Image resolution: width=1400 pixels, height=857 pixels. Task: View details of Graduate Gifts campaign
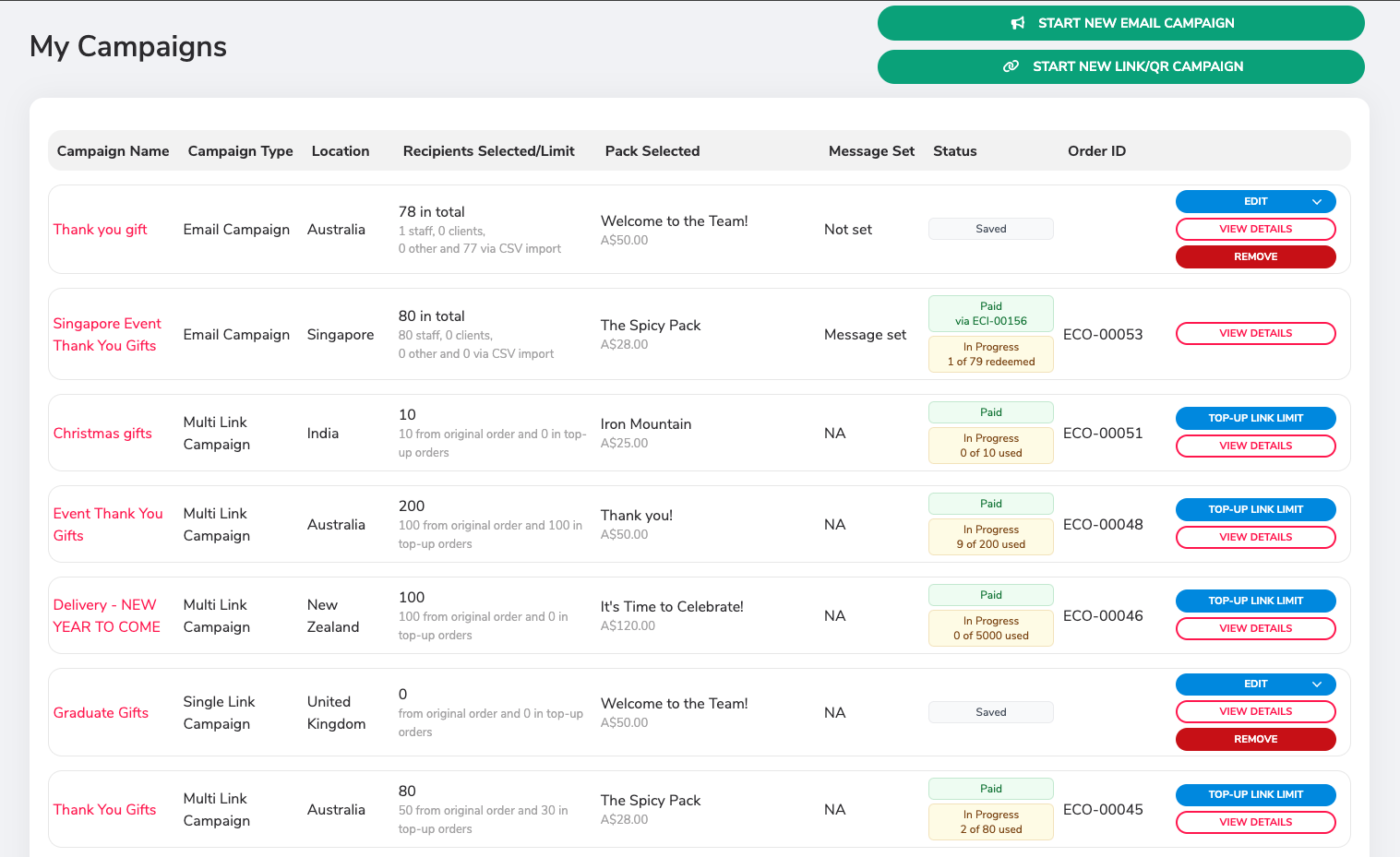coord(1255,711)
